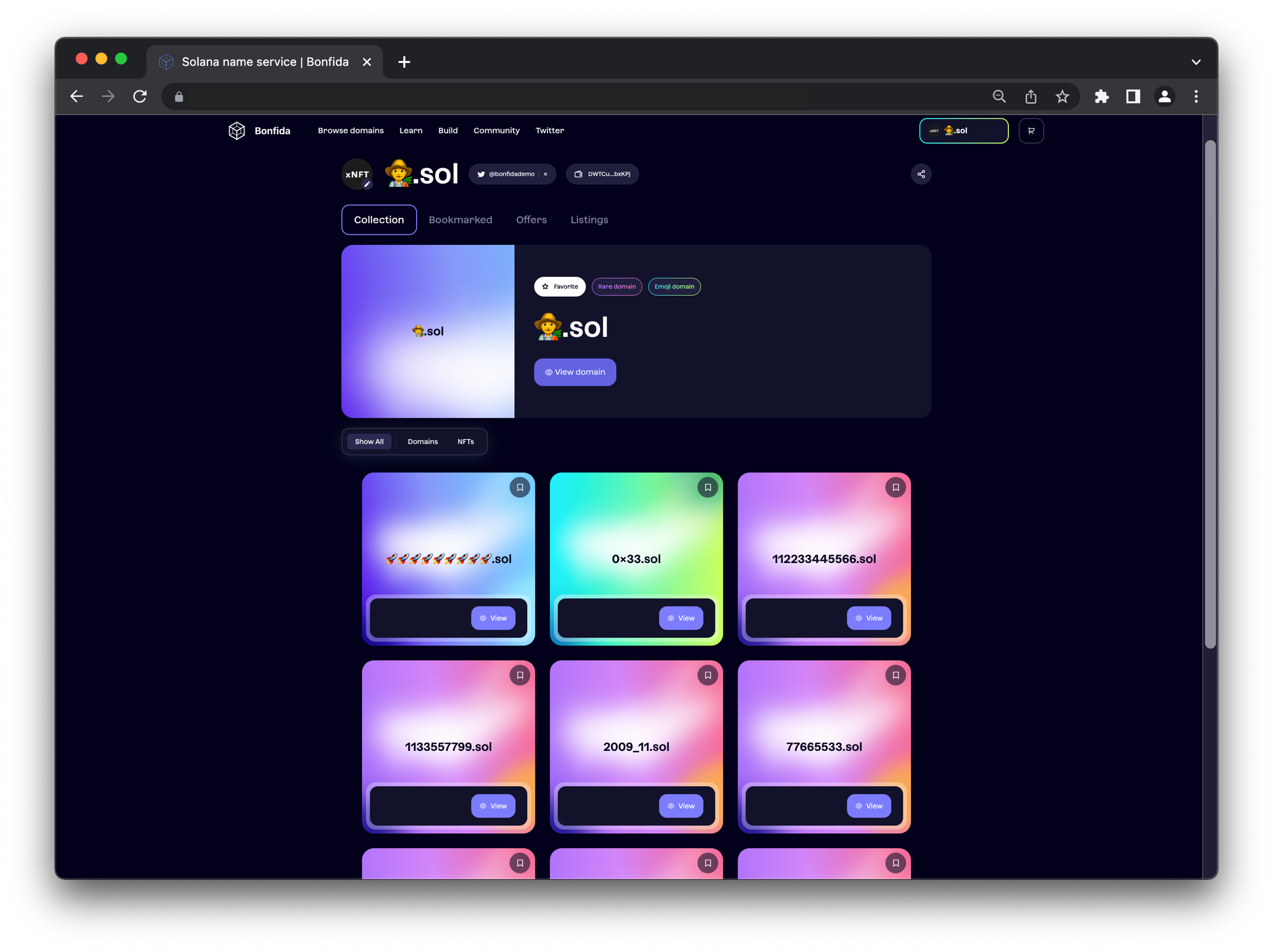This screenshot has height=952, width=1273.
Task: Open browser extensions puzzle icon
Action: (x=1101, y=96)
